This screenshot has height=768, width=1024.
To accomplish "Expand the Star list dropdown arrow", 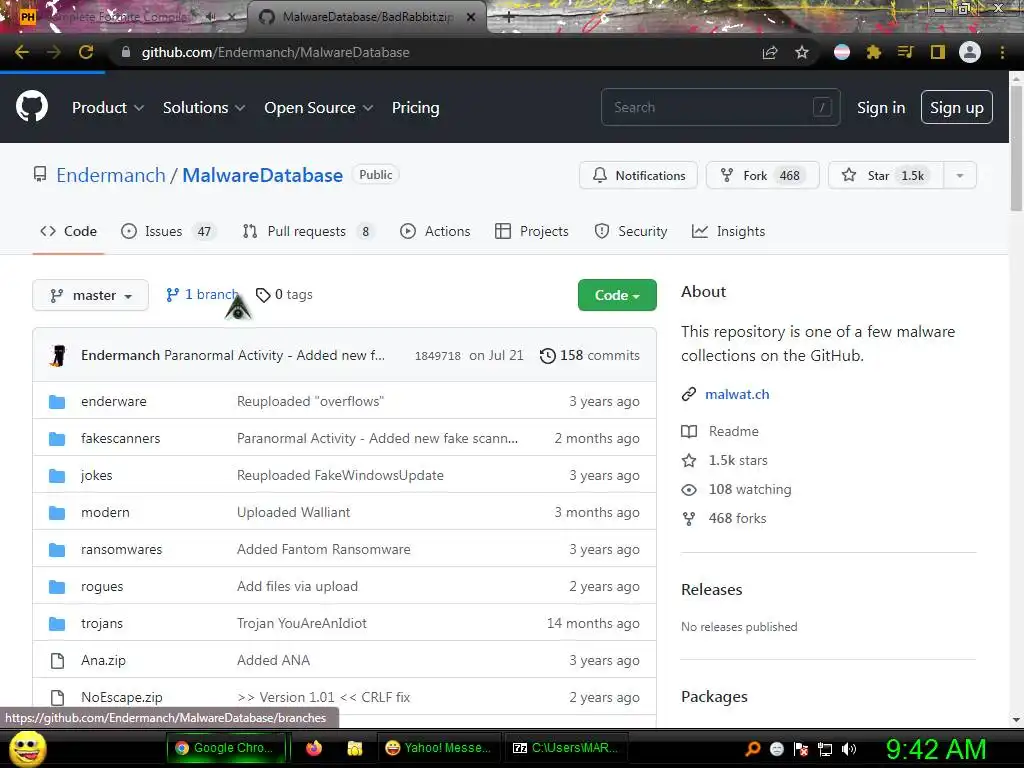I will click(x=960, y=175).
